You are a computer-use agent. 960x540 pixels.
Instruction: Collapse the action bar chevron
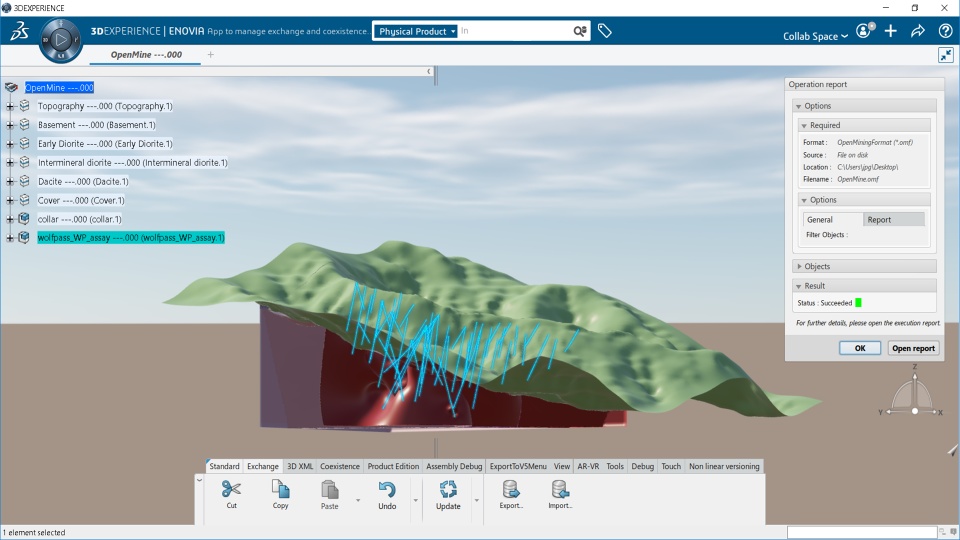coord(199,481)
